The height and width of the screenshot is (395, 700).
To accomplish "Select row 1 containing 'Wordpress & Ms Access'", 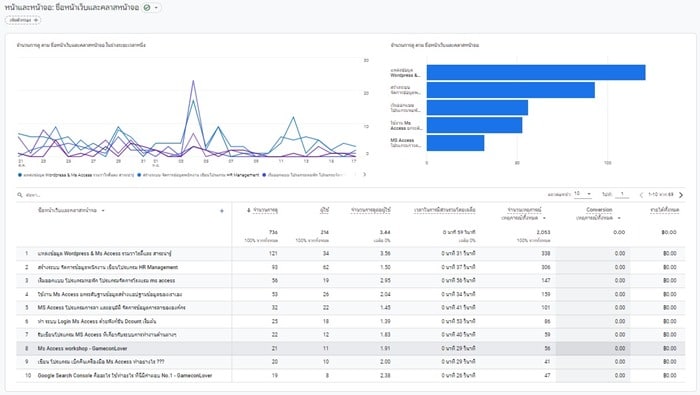I will point(350,254).
